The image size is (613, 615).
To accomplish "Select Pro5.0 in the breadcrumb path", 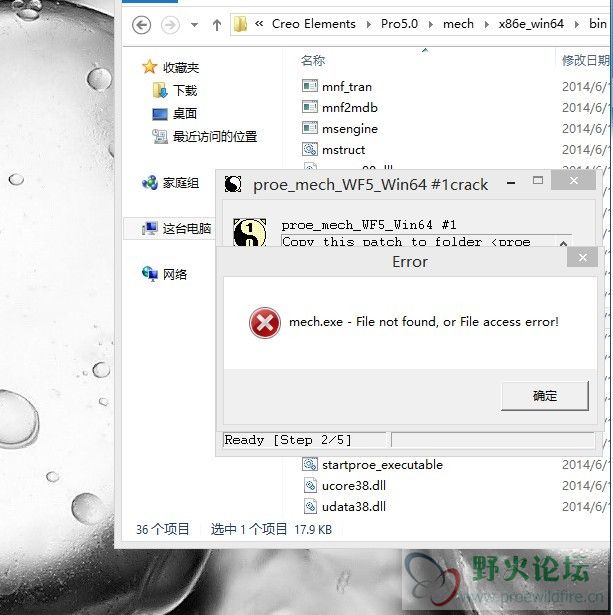I will [x=399, y=24].
